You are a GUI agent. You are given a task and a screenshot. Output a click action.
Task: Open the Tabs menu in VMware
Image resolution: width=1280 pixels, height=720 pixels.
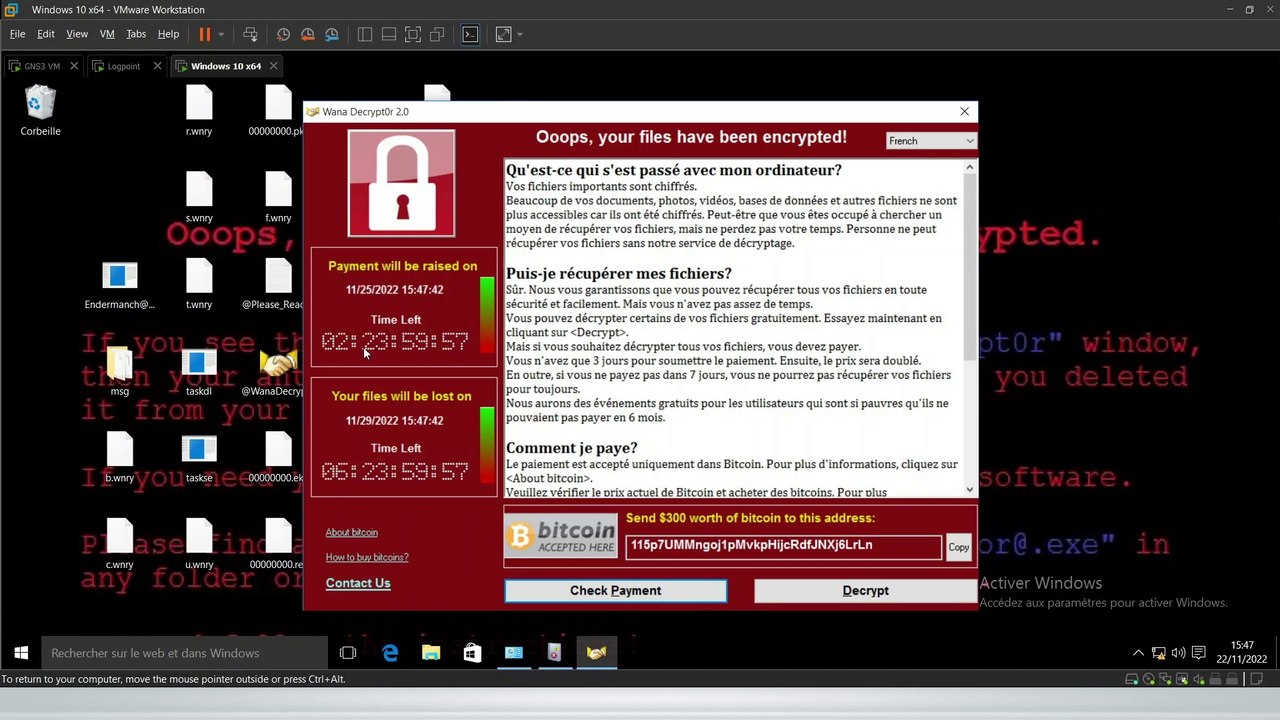pos(136,34)
